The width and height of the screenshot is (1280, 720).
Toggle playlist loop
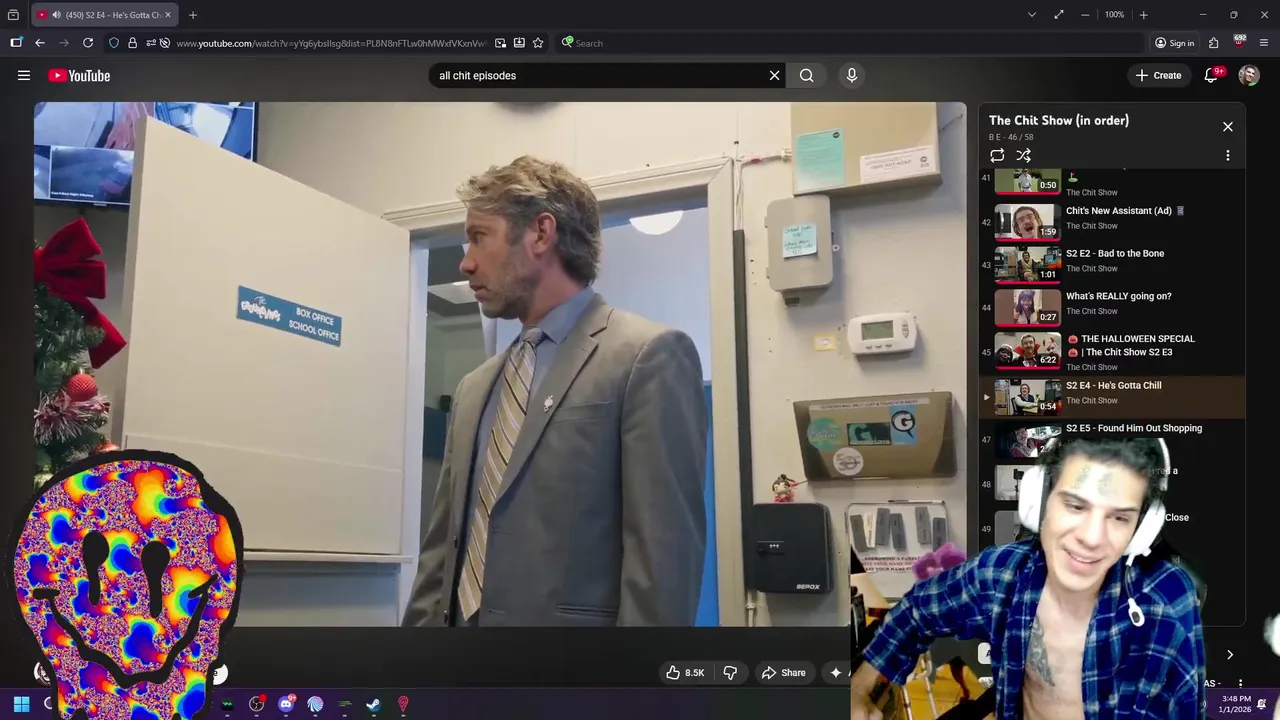point(997,155)
